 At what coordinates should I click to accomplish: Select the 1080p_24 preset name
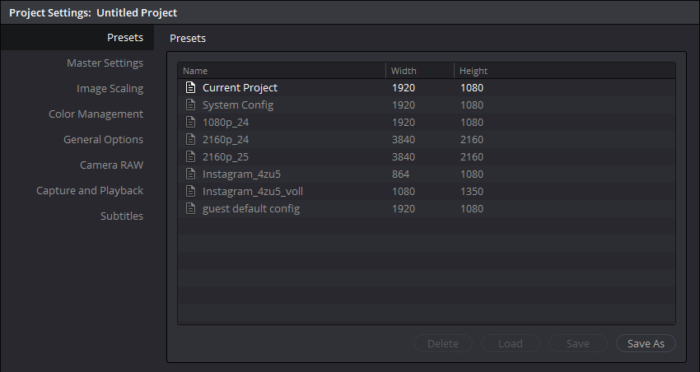[x=225, y=122]
